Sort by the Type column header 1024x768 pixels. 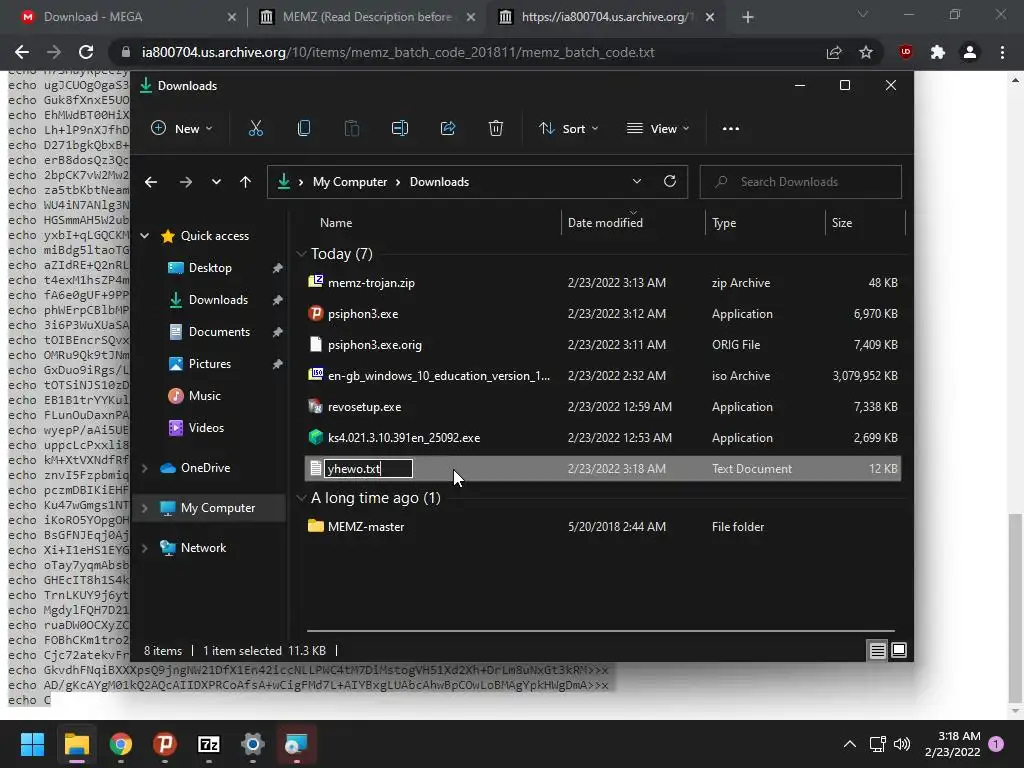pos(724,223)
